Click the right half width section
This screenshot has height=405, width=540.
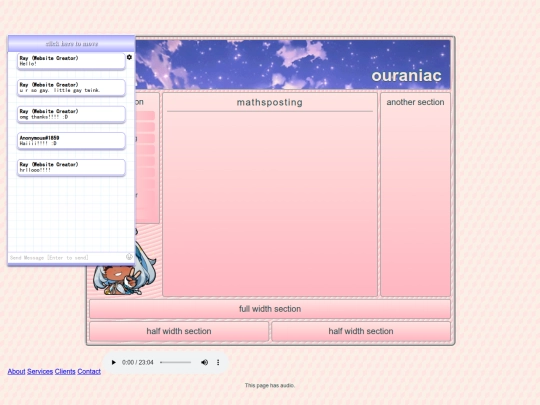(361, 331)
